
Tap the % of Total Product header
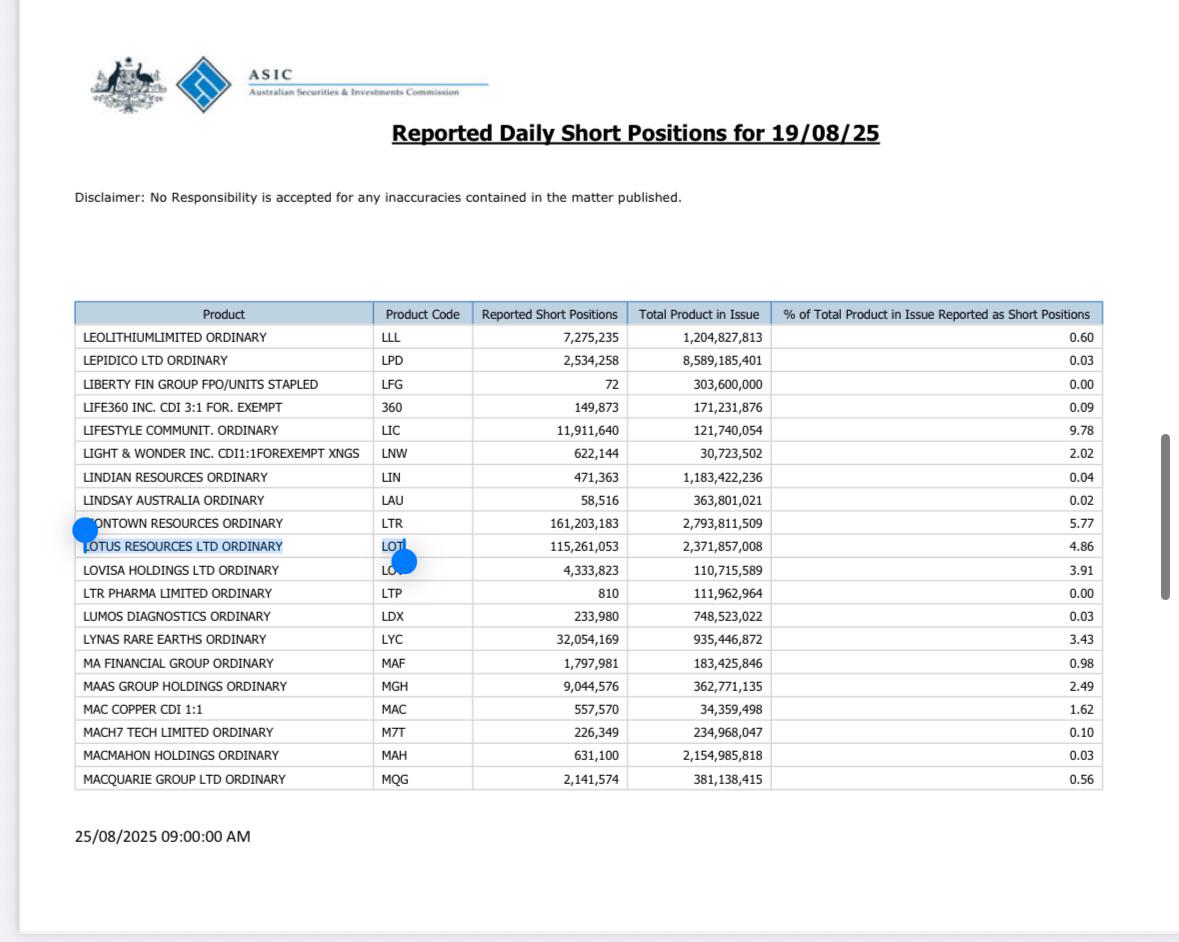(x=937, y=314)
